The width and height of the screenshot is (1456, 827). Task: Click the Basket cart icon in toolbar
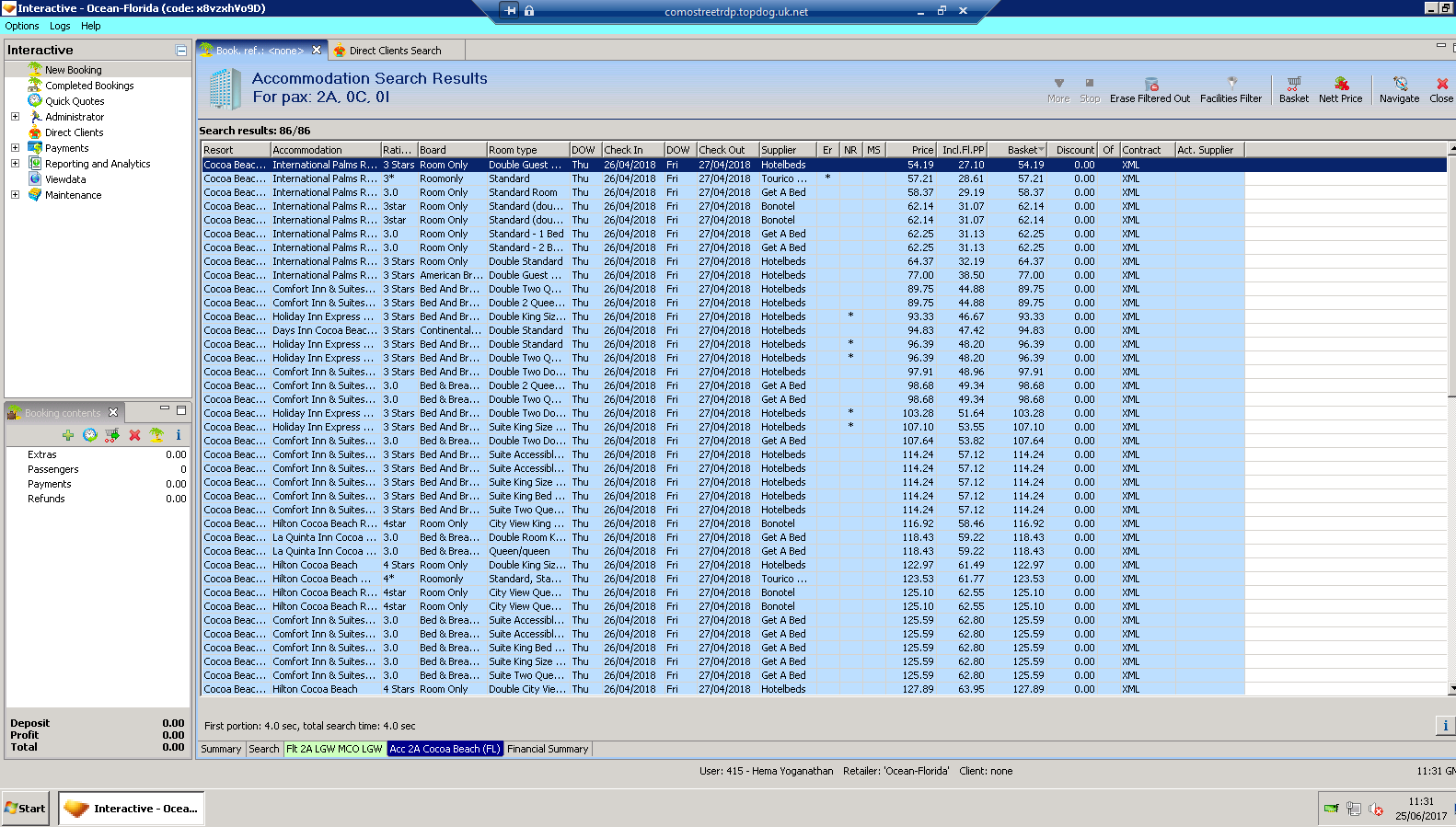pos(1293,84)
